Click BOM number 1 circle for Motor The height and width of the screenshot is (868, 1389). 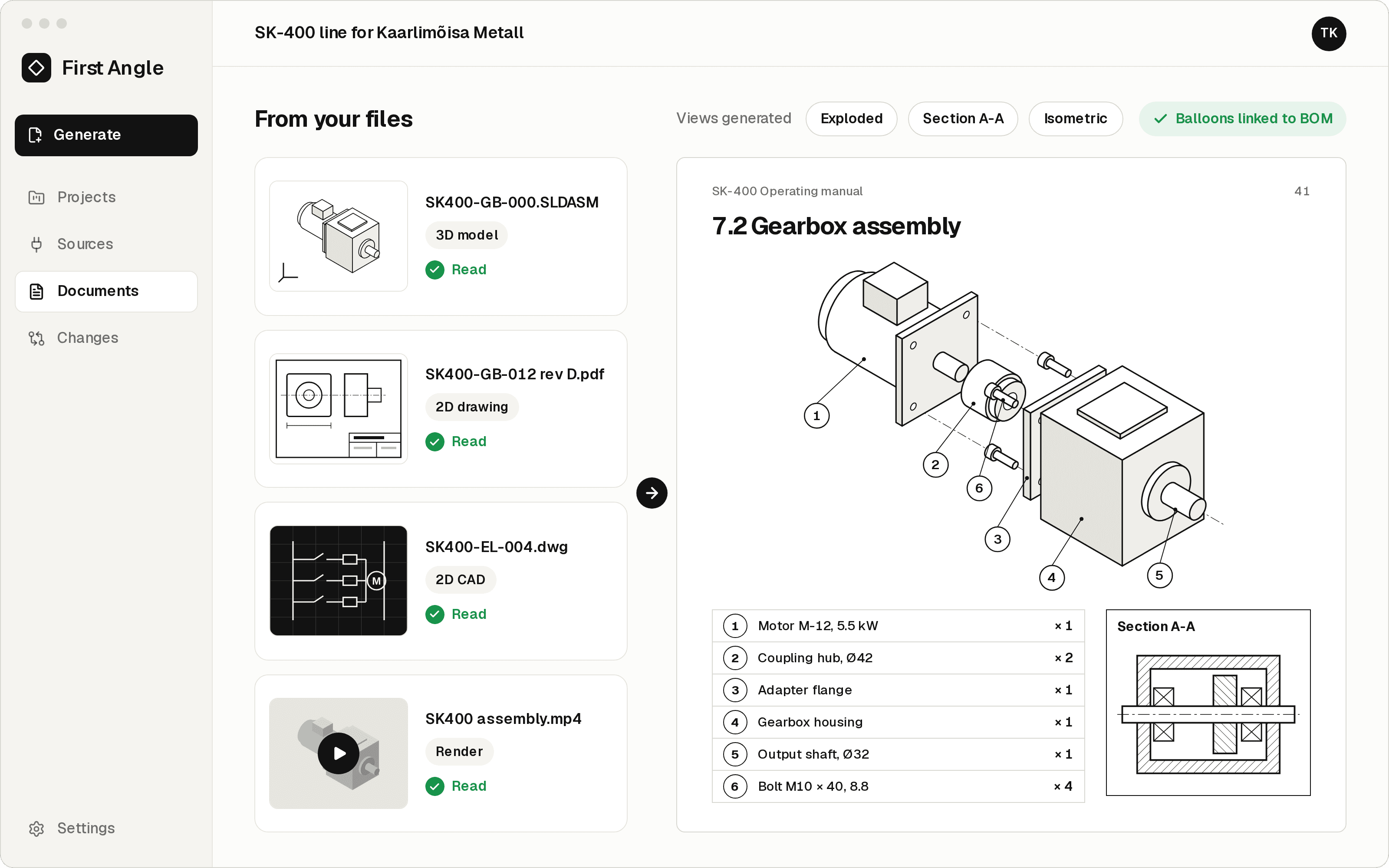(x=735, y=626)
